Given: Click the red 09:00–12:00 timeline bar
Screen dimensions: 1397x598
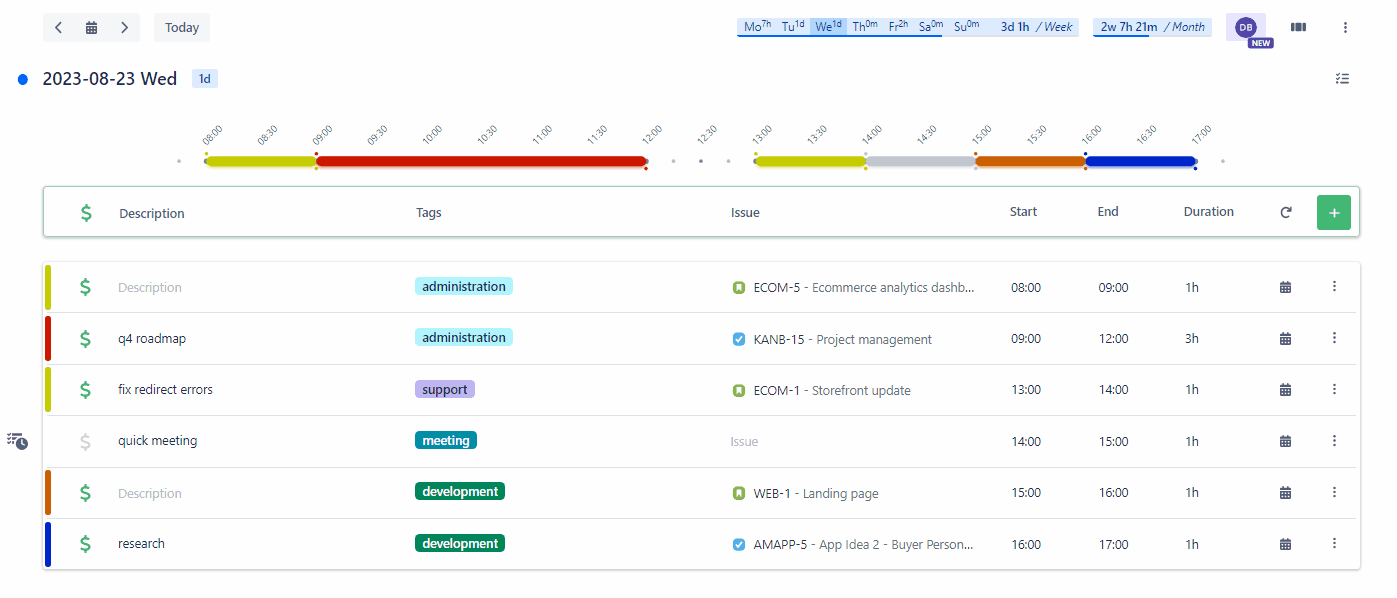Looking at the screenshot, I should click(481, 161).
